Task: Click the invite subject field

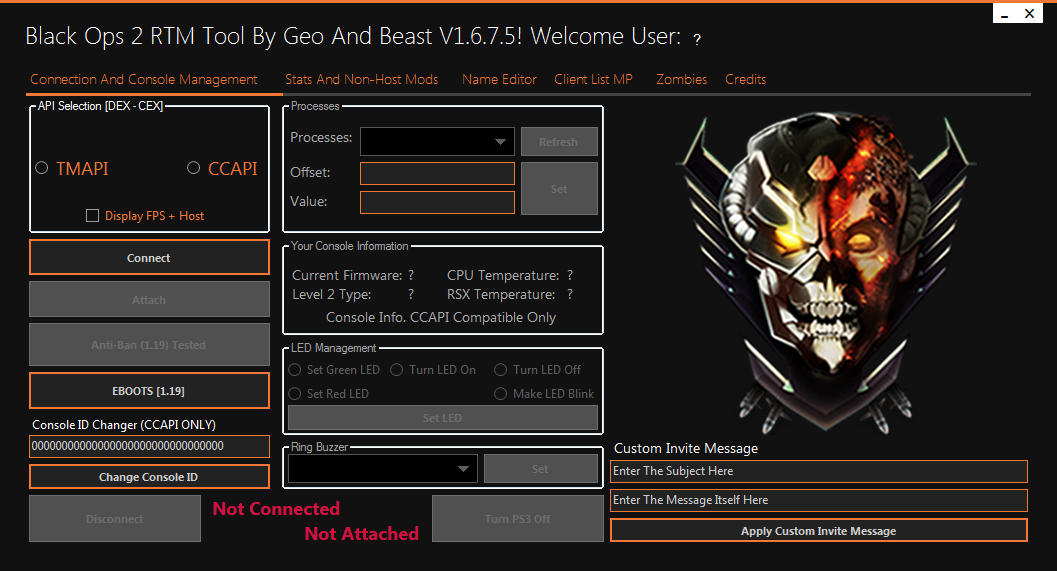Action: (818, 471)
